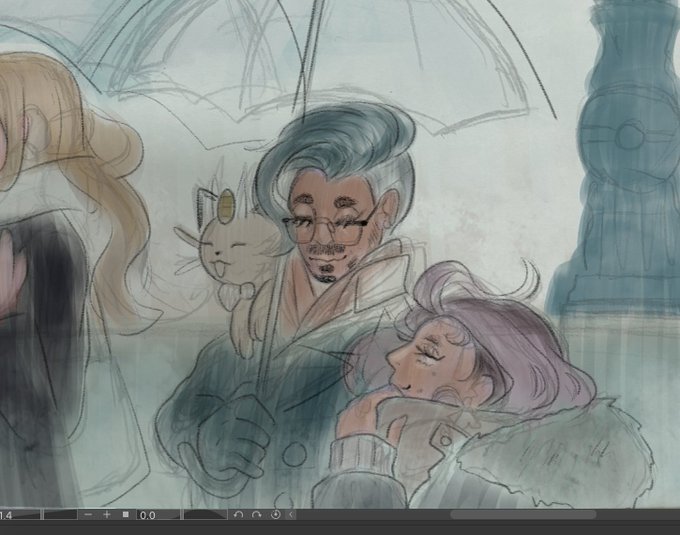This screenshot has height=535, width=680.
Task: Rotate the canvas right
Action: pos(257,515)
